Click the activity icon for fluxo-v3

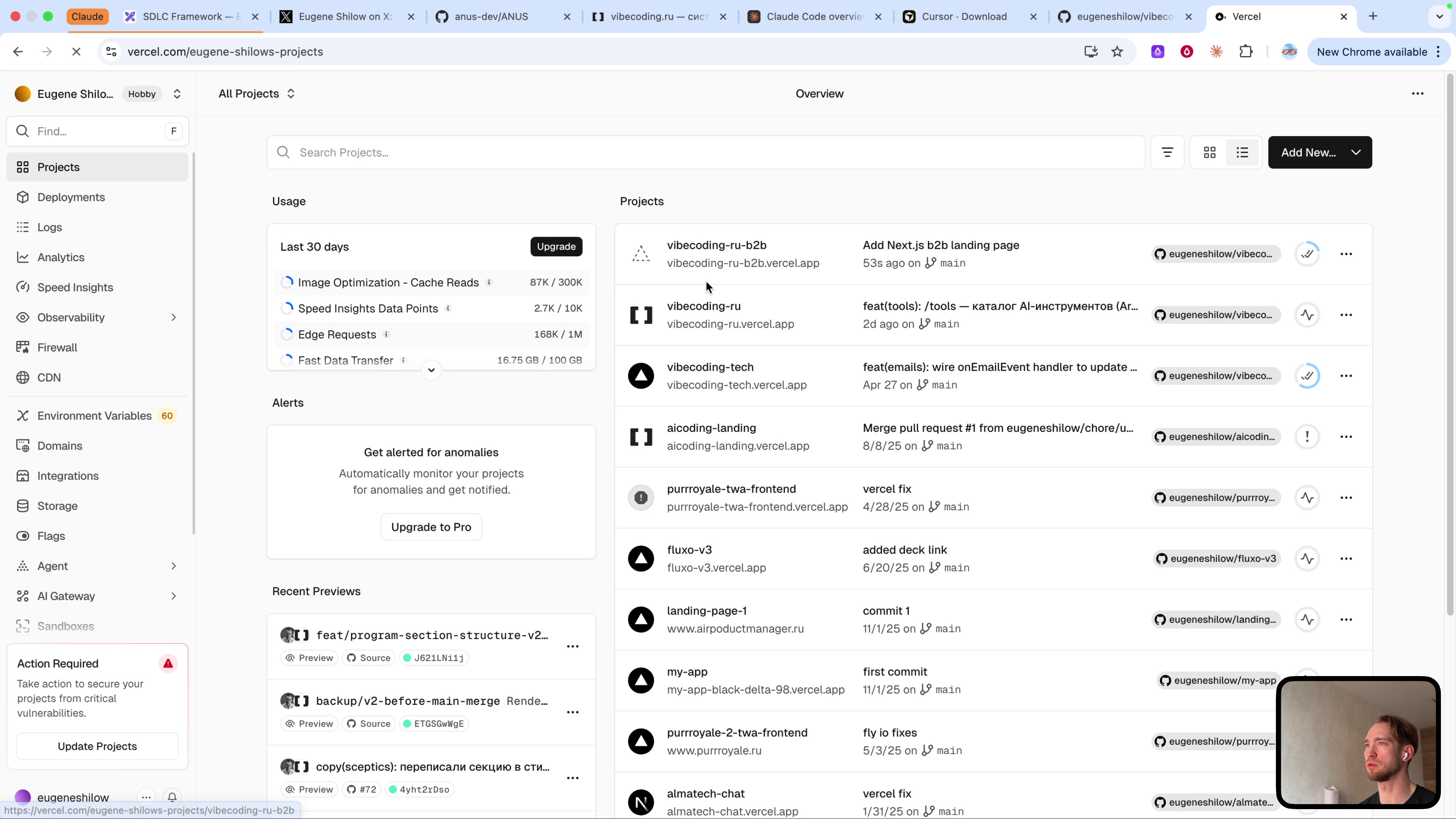(x=1307, y=559)
